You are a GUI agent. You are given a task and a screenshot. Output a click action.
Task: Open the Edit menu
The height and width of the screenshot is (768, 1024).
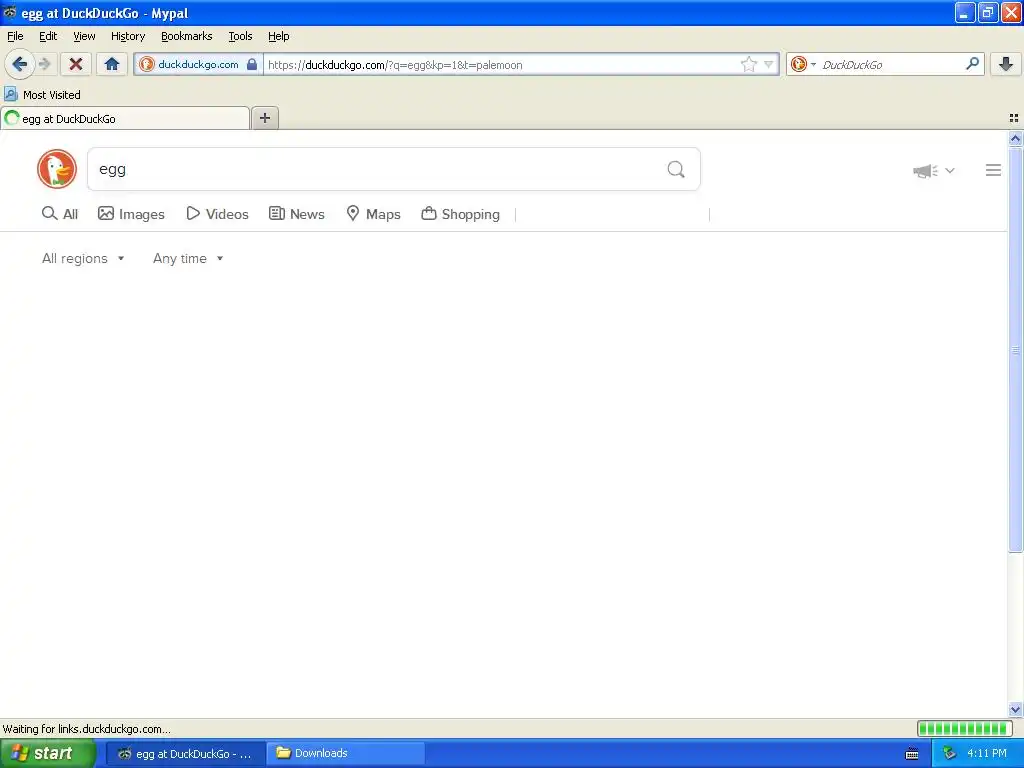pos(48,36)
